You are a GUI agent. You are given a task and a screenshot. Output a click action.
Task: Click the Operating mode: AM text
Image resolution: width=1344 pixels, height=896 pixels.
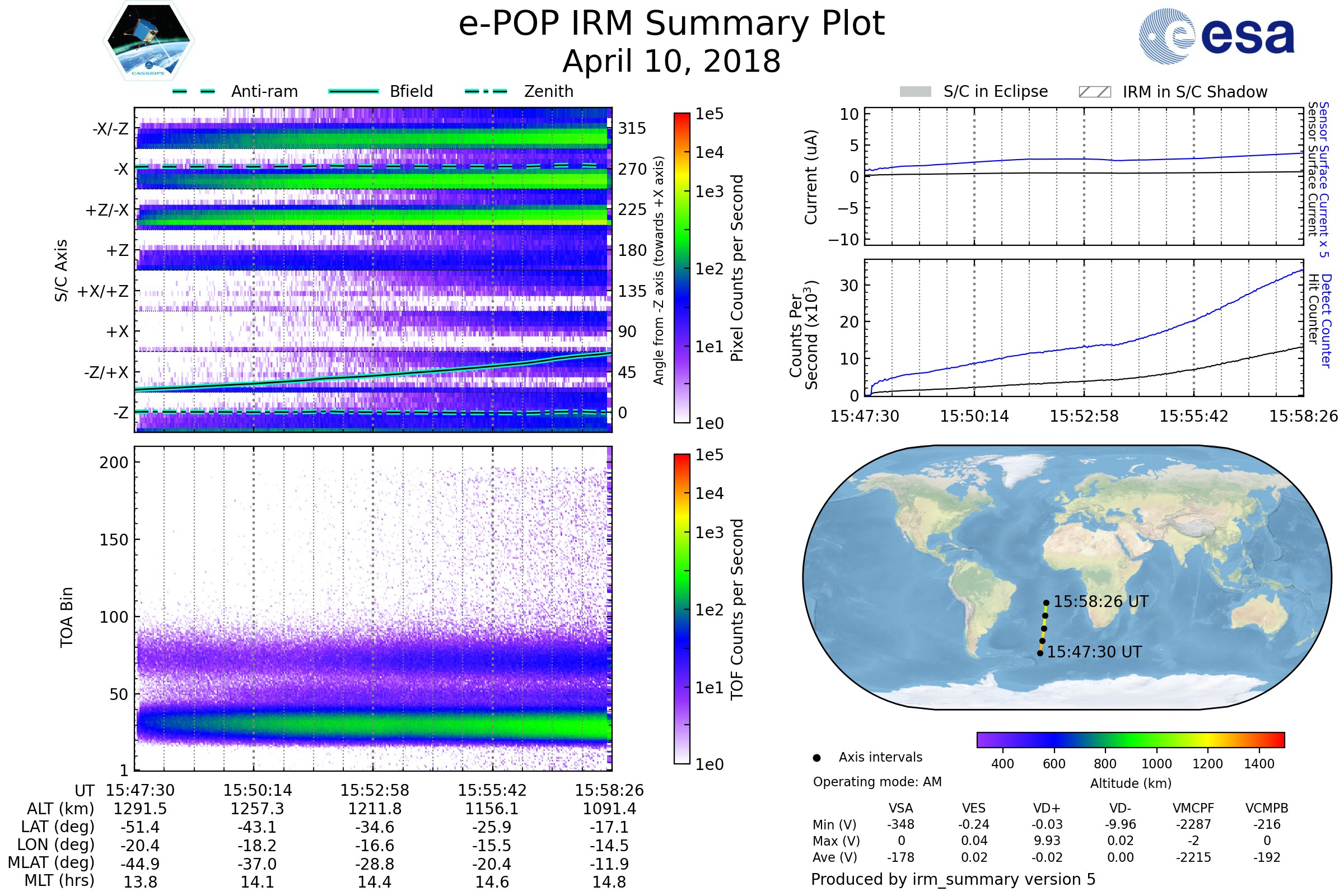(877, 782)
